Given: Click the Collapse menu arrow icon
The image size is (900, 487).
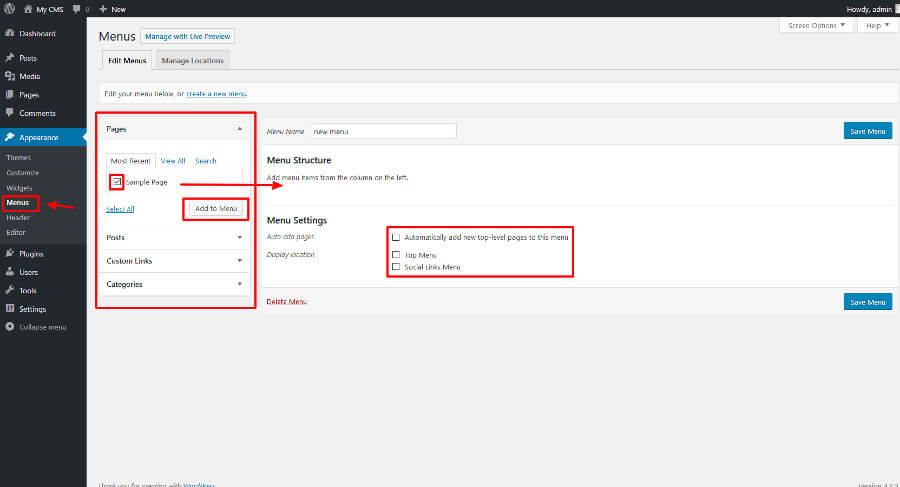Looking at the screenshot, I should (9, 327).
